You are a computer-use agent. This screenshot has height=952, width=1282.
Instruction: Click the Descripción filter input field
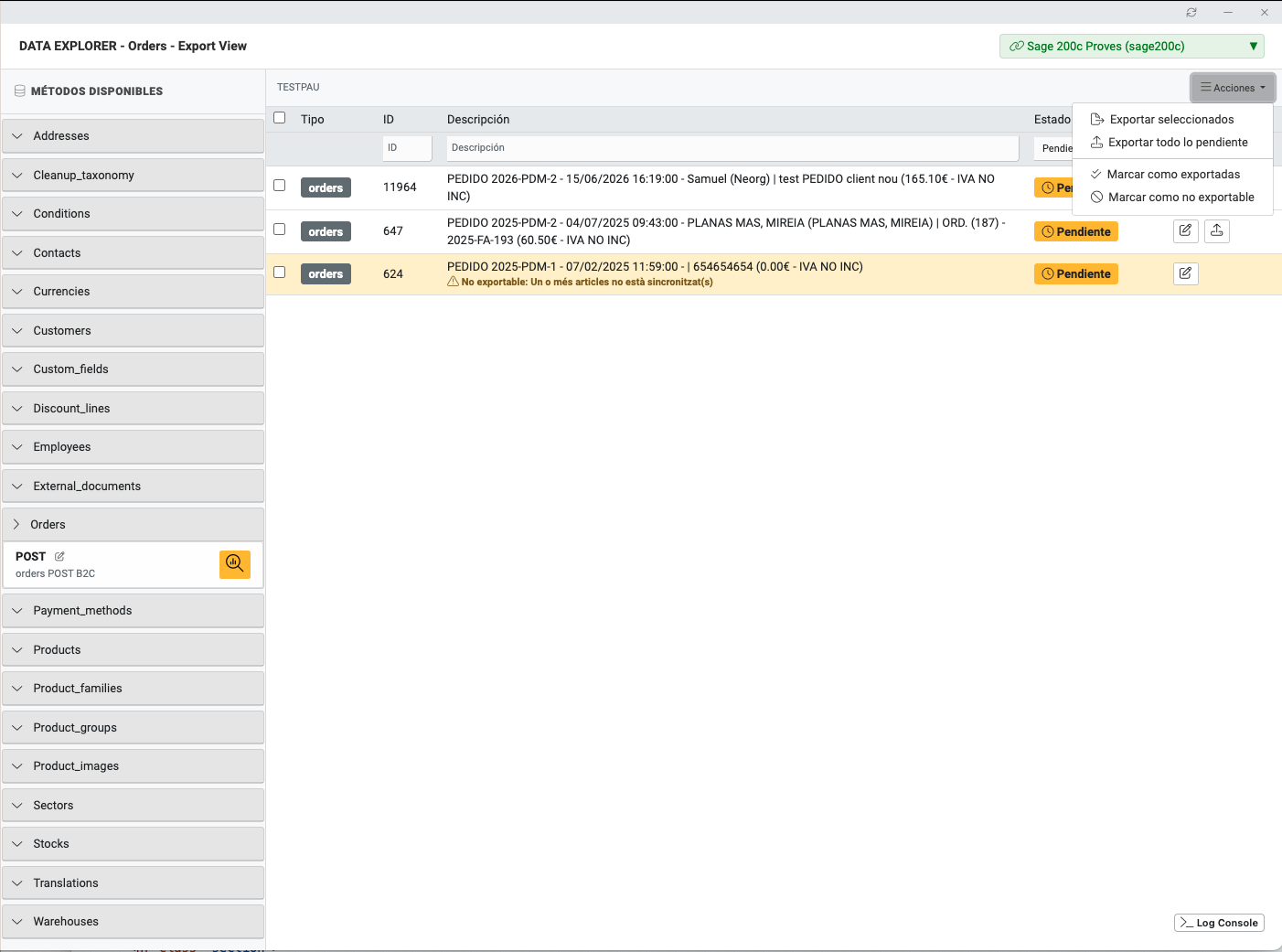(732, 147)
